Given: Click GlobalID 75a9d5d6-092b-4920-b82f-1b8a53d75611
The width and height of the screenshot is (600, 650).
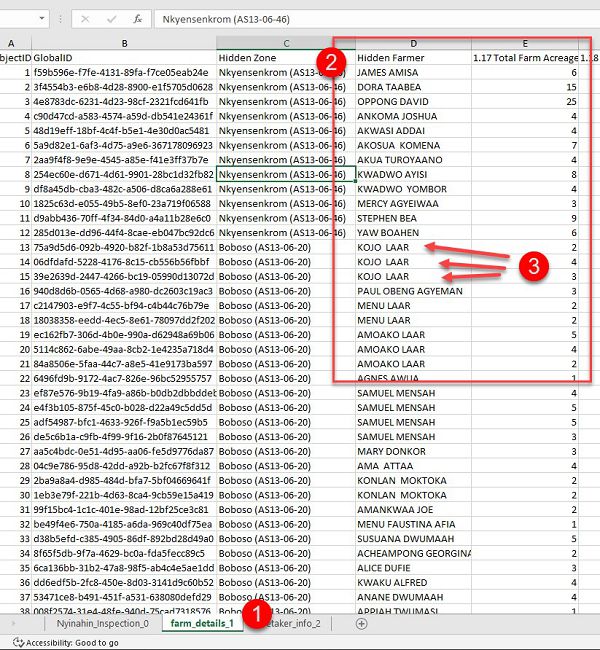Looking at the screenshot, I should pos(124,247).
